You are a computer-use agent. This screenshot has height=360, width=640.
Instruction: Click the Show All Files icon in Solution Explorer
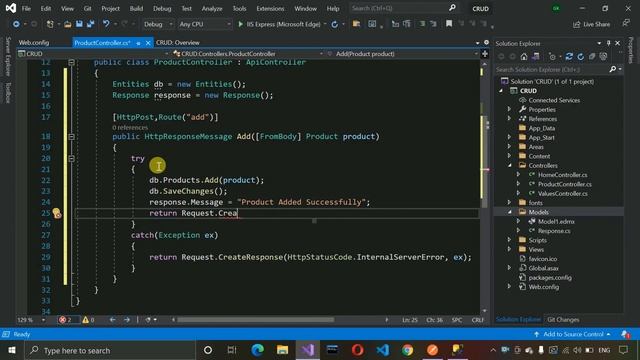coord(603,57)
